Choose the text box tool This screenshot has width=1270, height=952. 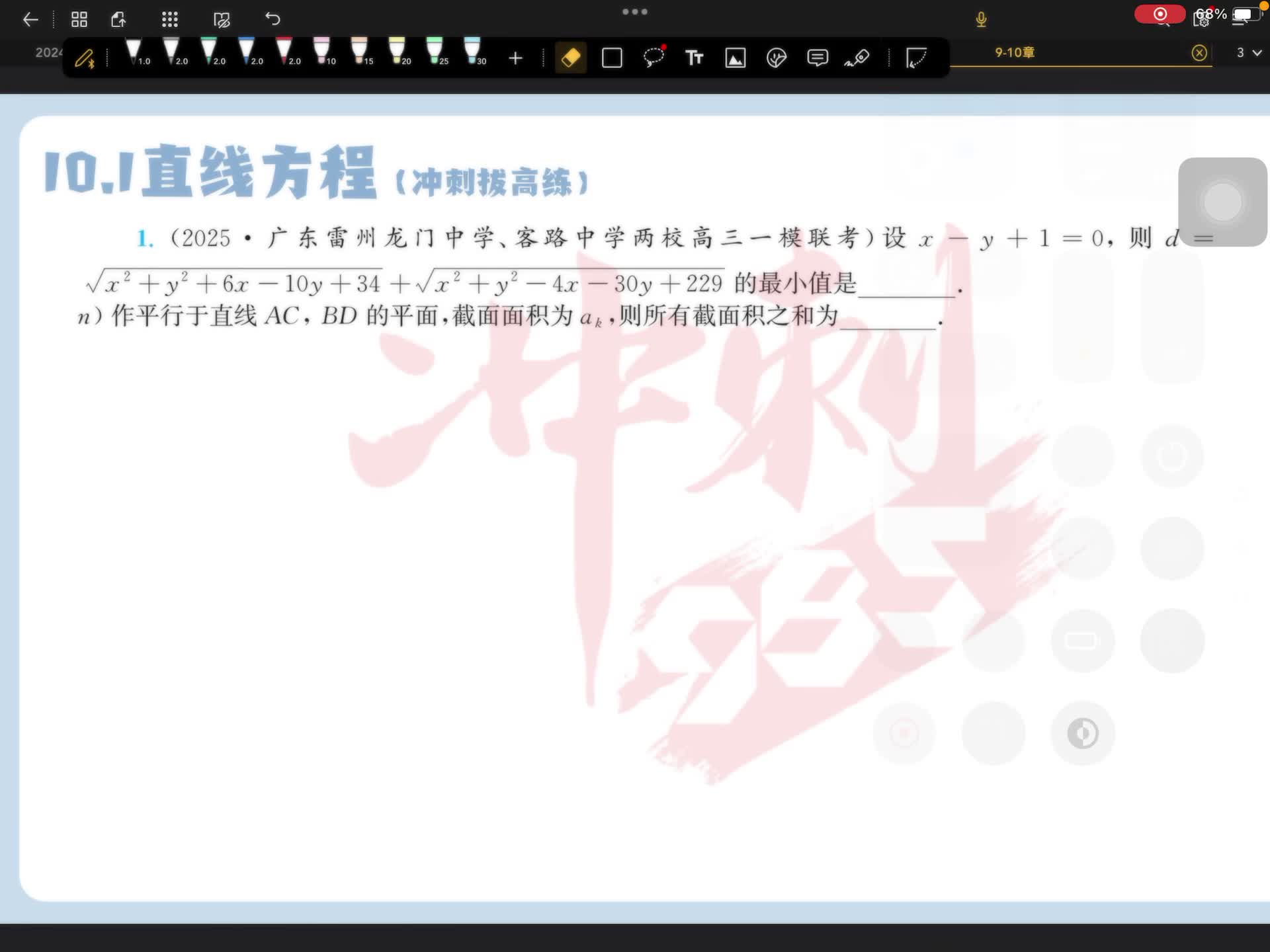click(x=694, y=58)
